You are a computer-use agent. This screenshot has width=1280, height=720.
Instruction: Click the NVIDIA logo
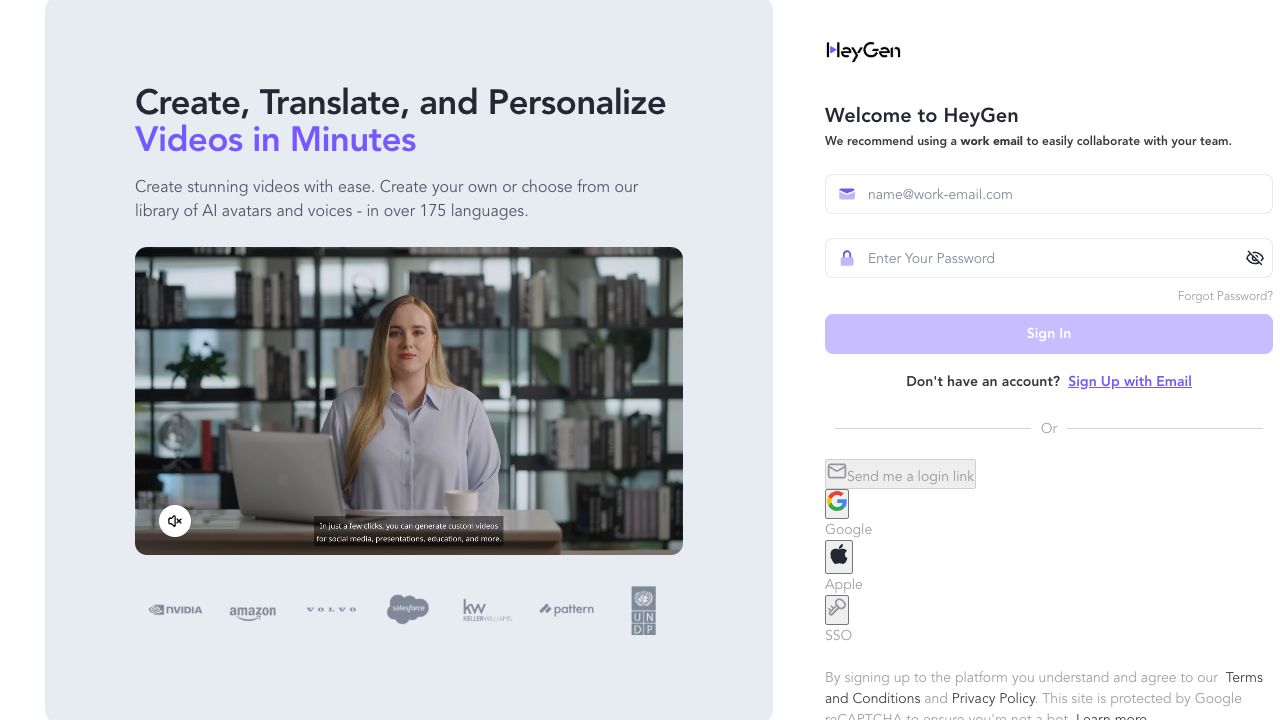click(176, 610)
